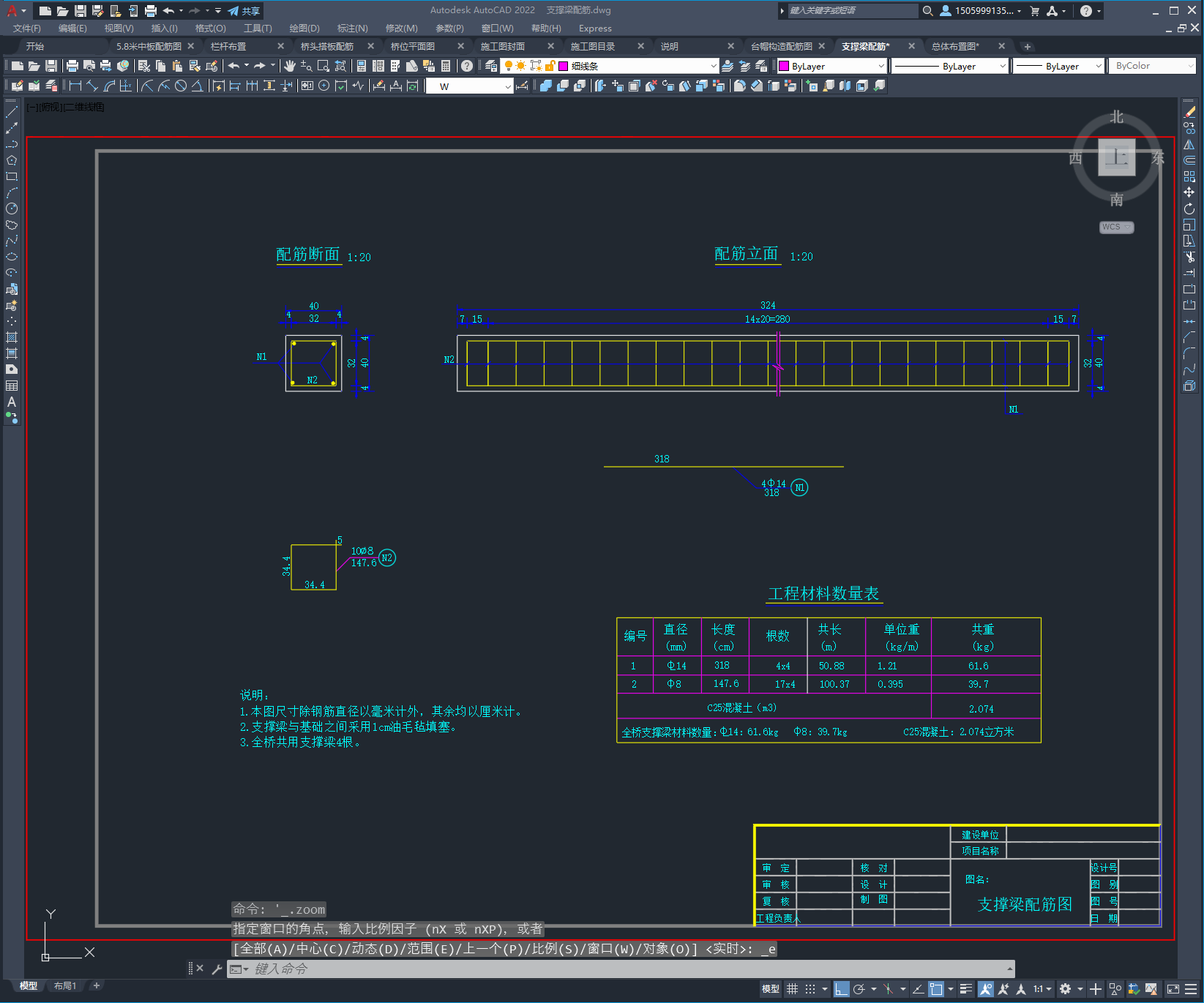Toggle snap mode dots in the status bar
This screenshot has height=1003, width=1204.
[810, 989]
